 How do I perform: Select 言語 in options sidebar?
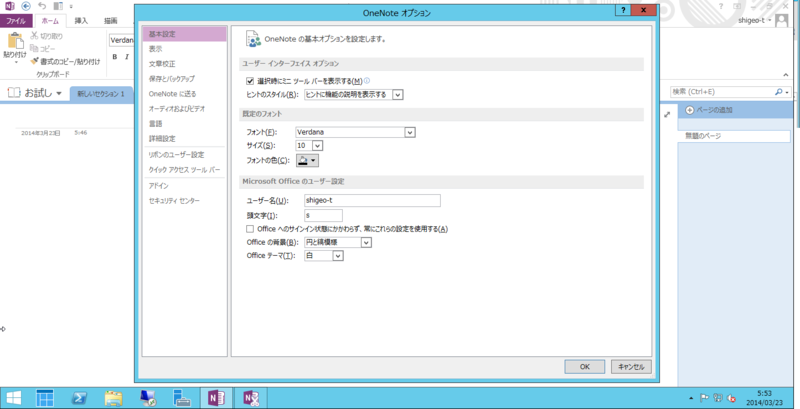tap(185, 123)
